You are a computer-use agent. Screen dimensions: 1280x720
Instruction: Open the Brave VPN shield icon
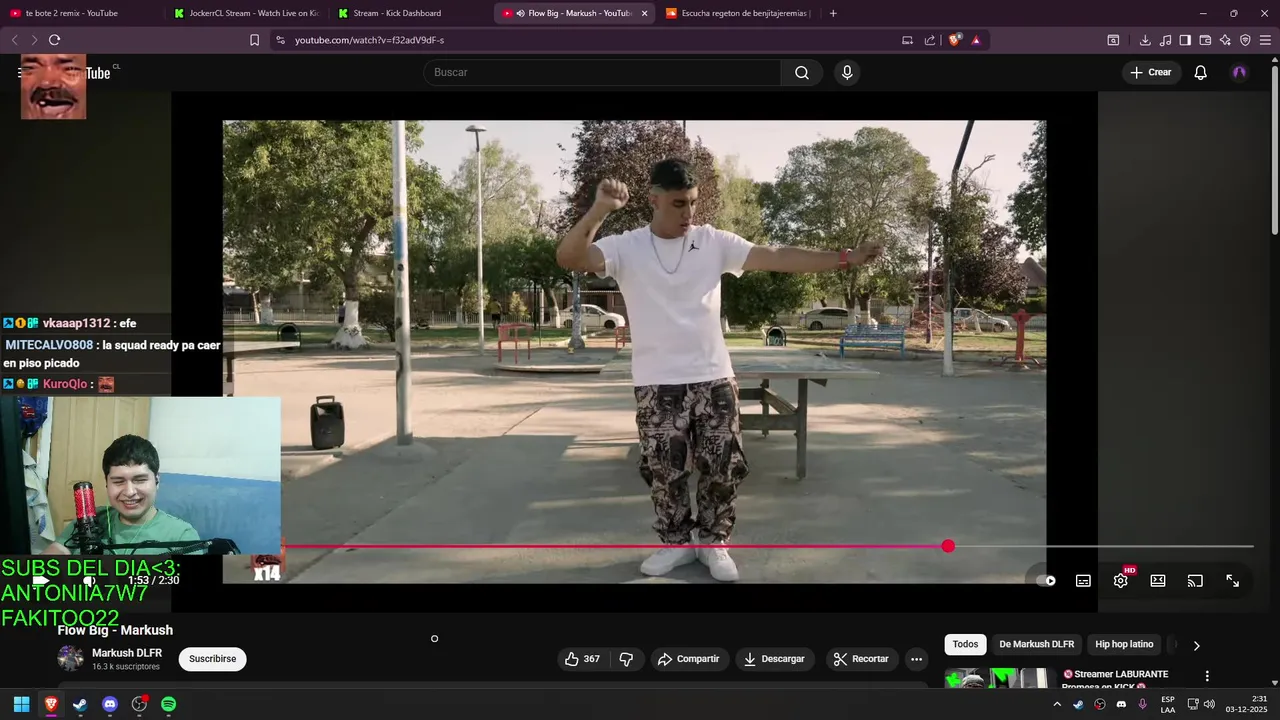[1245, 40]
